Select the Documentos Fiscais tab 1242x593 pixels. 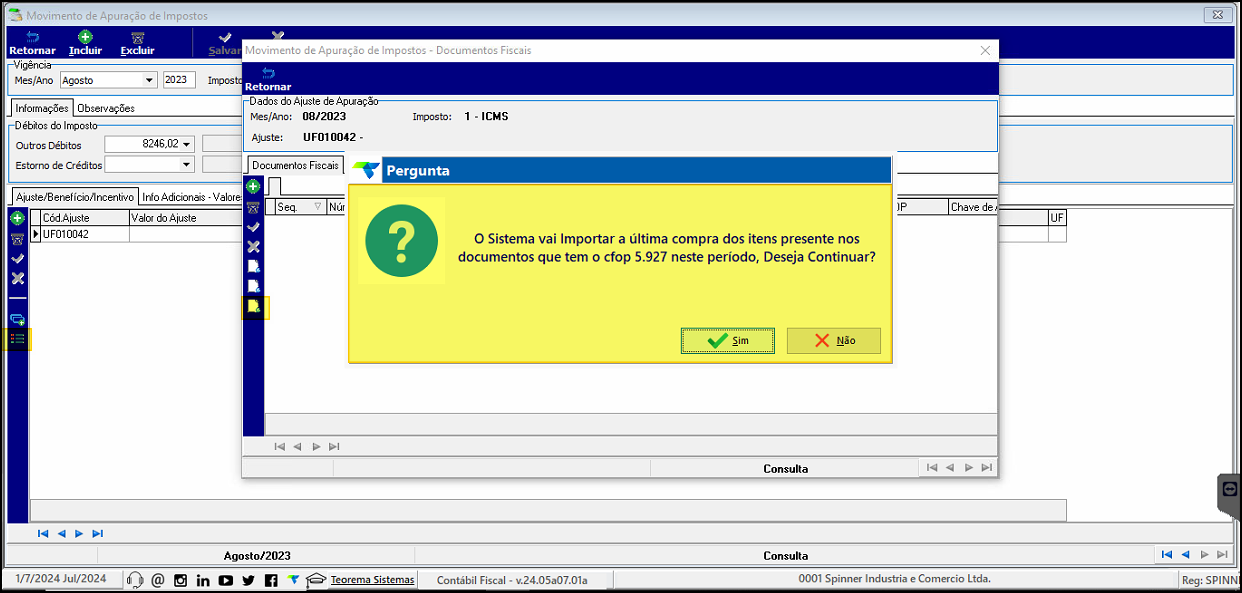click(x=295, y=165)
